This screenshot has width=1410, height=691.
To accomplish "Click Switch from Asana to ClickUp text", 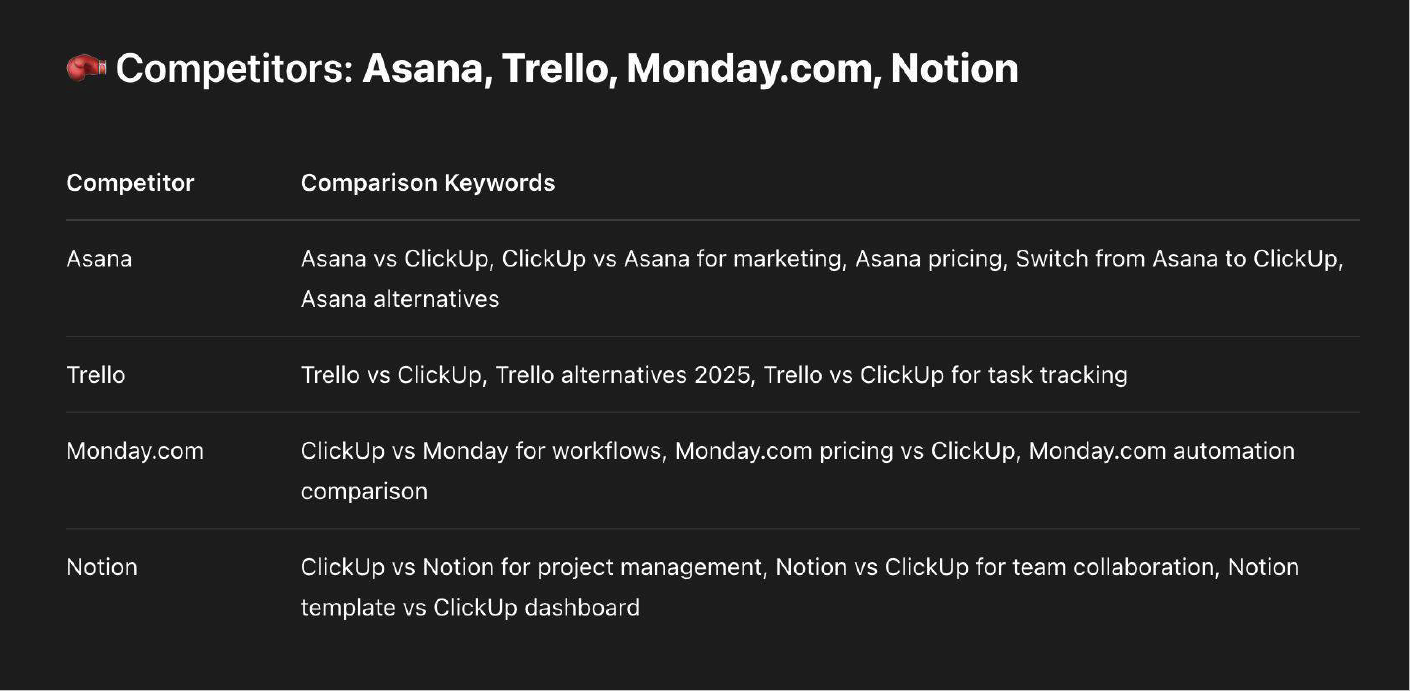I will pyautogui.click(x=1176, y=258).
